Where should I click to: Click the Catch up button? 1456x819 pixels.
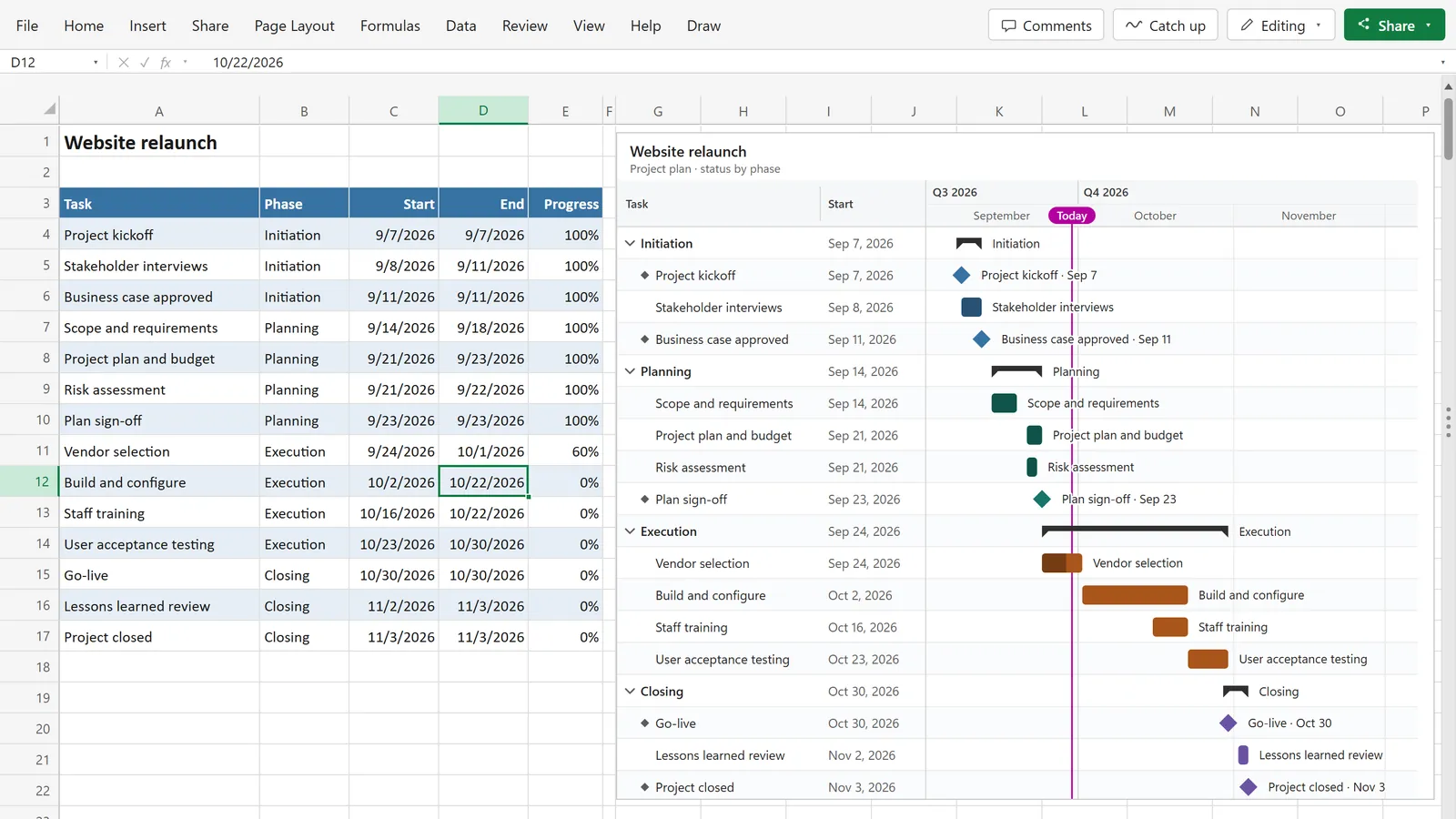point(1165,25)
